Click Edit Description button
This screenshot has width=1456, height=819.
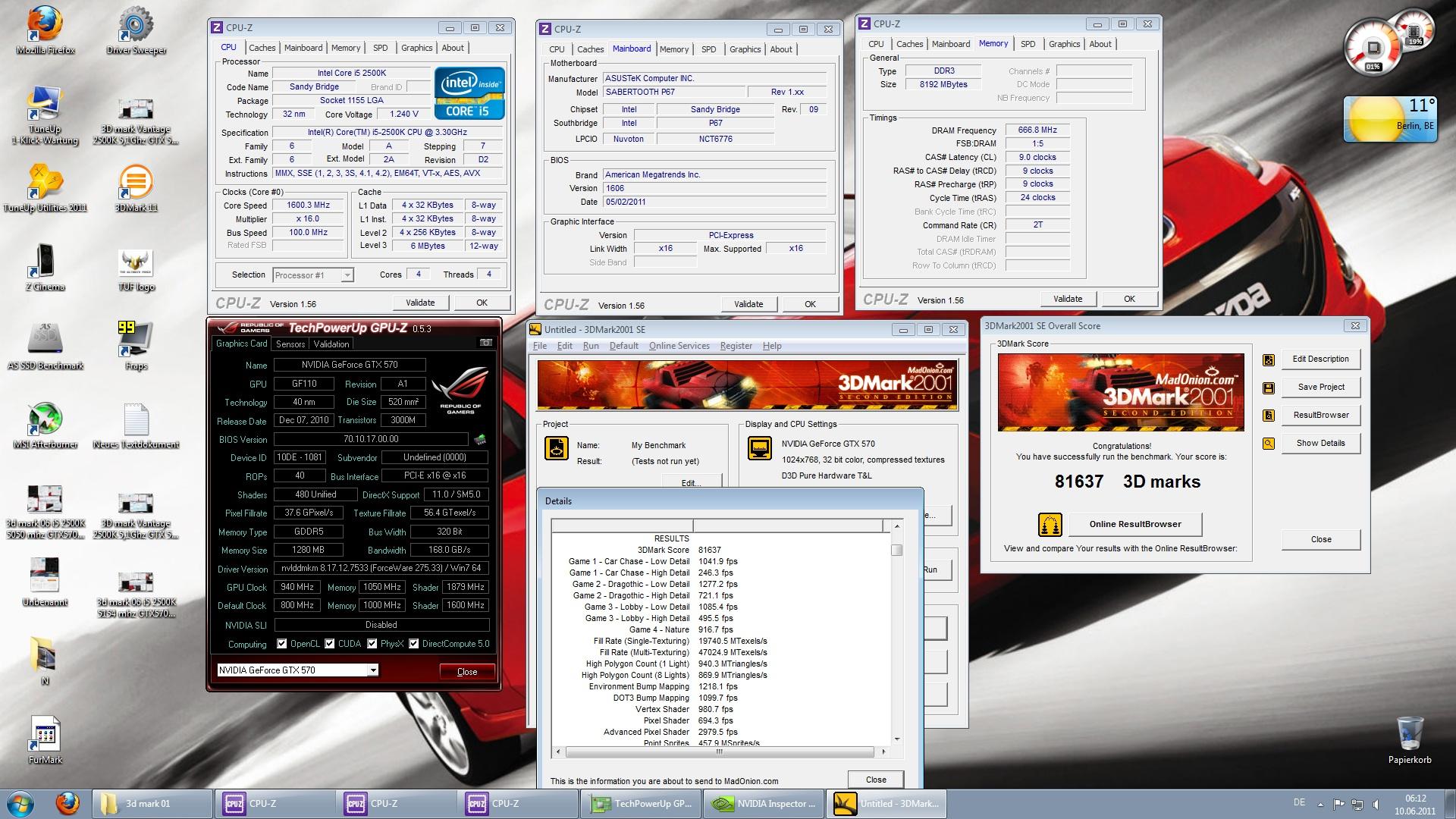1321,359
